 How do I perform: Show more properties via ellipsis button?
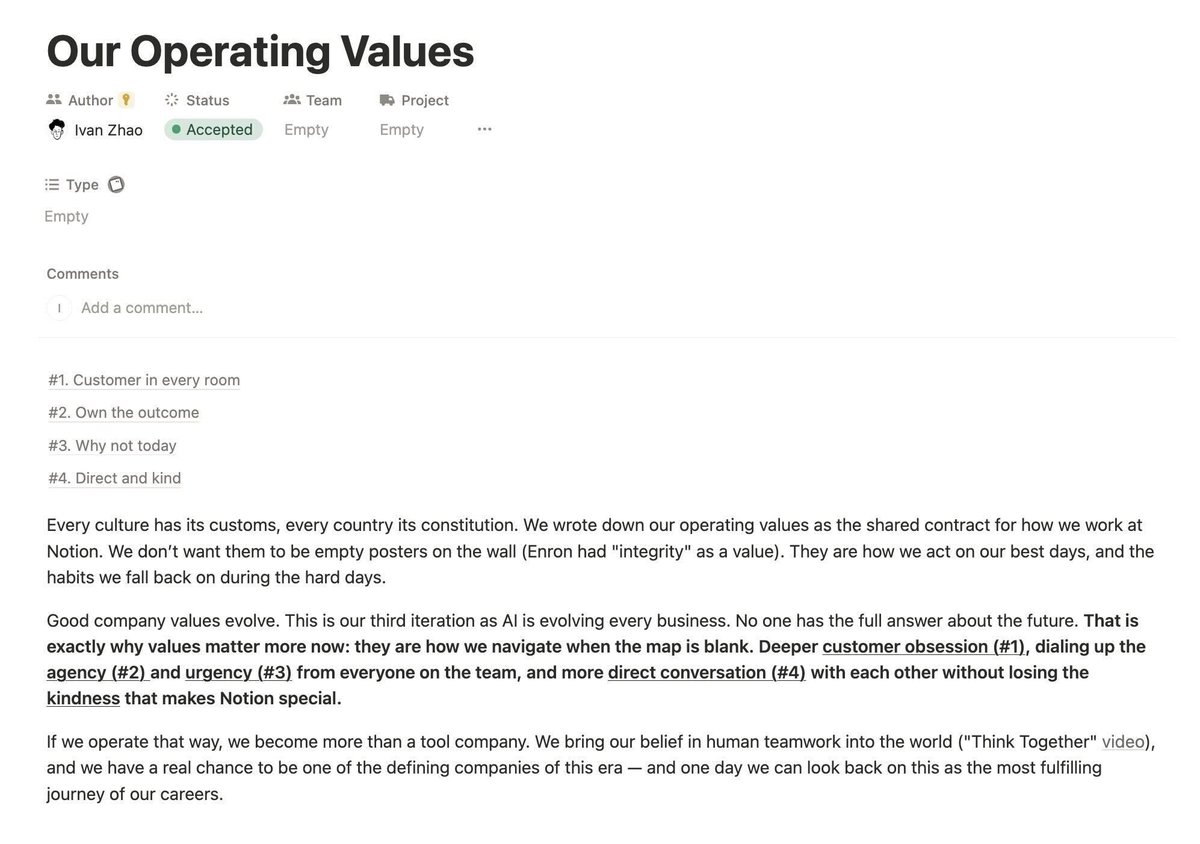(485, 130)
